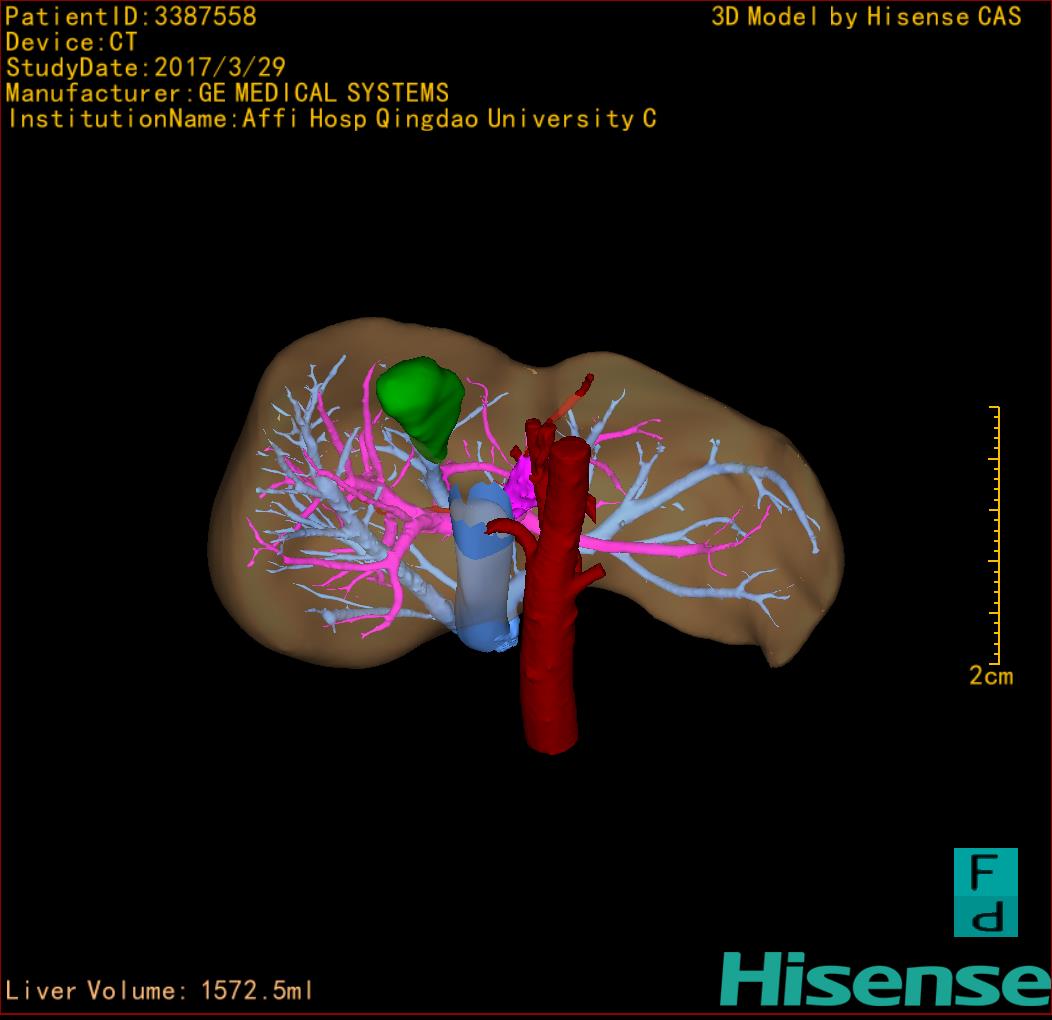Select the green tumor in the liver model
The height and width of the screenshot is (1020, 1052).
coord(422,402)
